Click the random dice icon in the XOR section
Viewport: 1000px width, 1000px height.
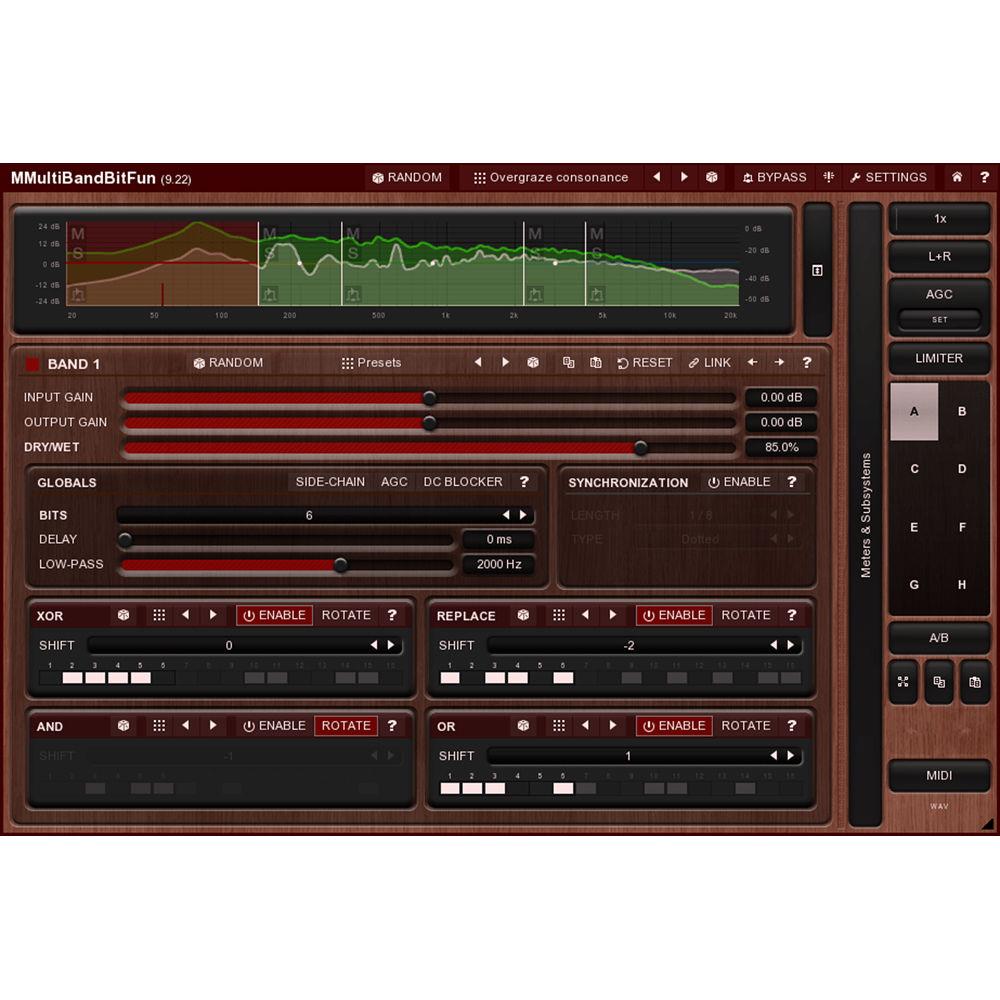click(123, 615)
